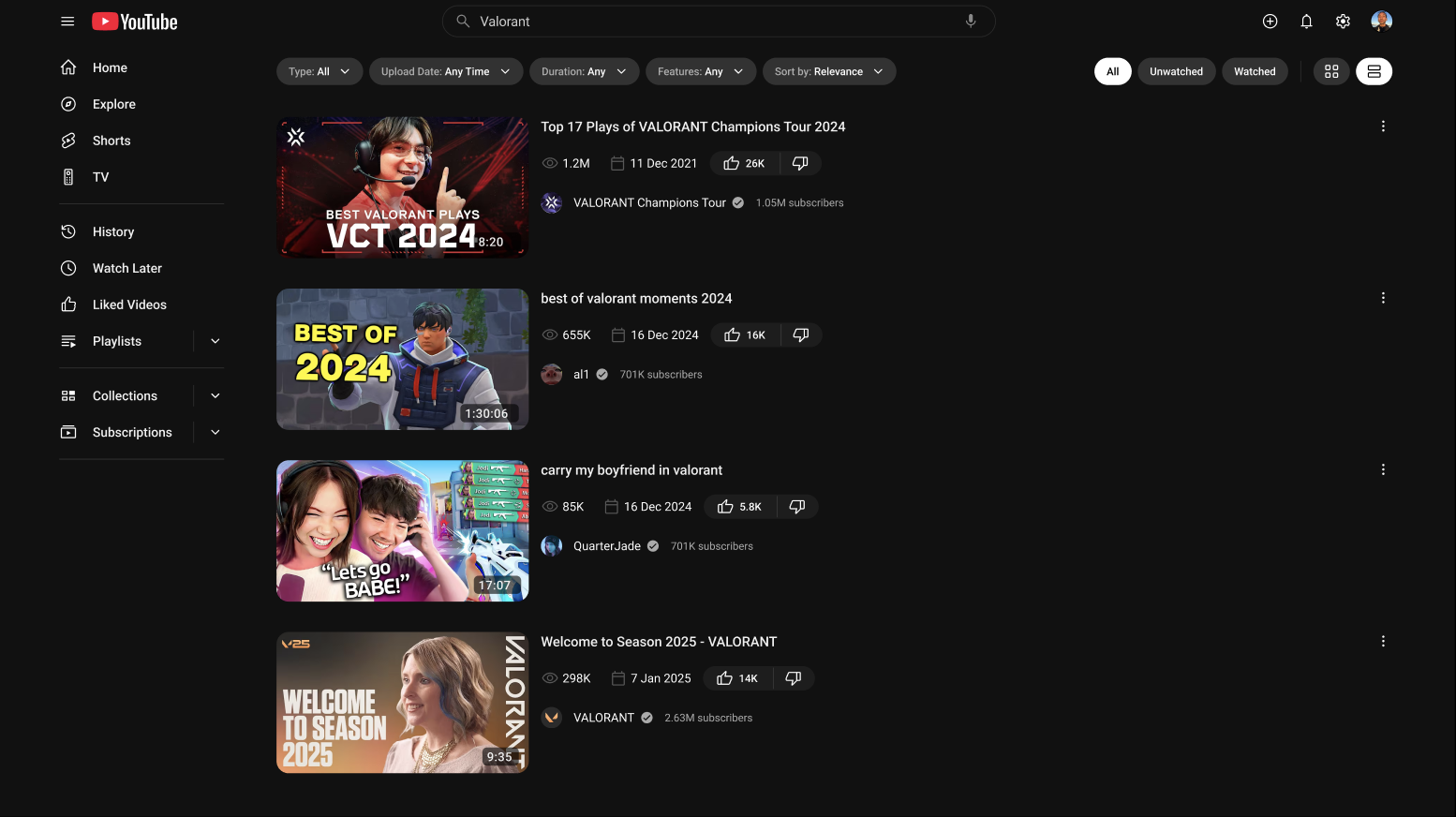
Task: Dislike Welcome to Season 2025 video
Action: tap(794, 678)
